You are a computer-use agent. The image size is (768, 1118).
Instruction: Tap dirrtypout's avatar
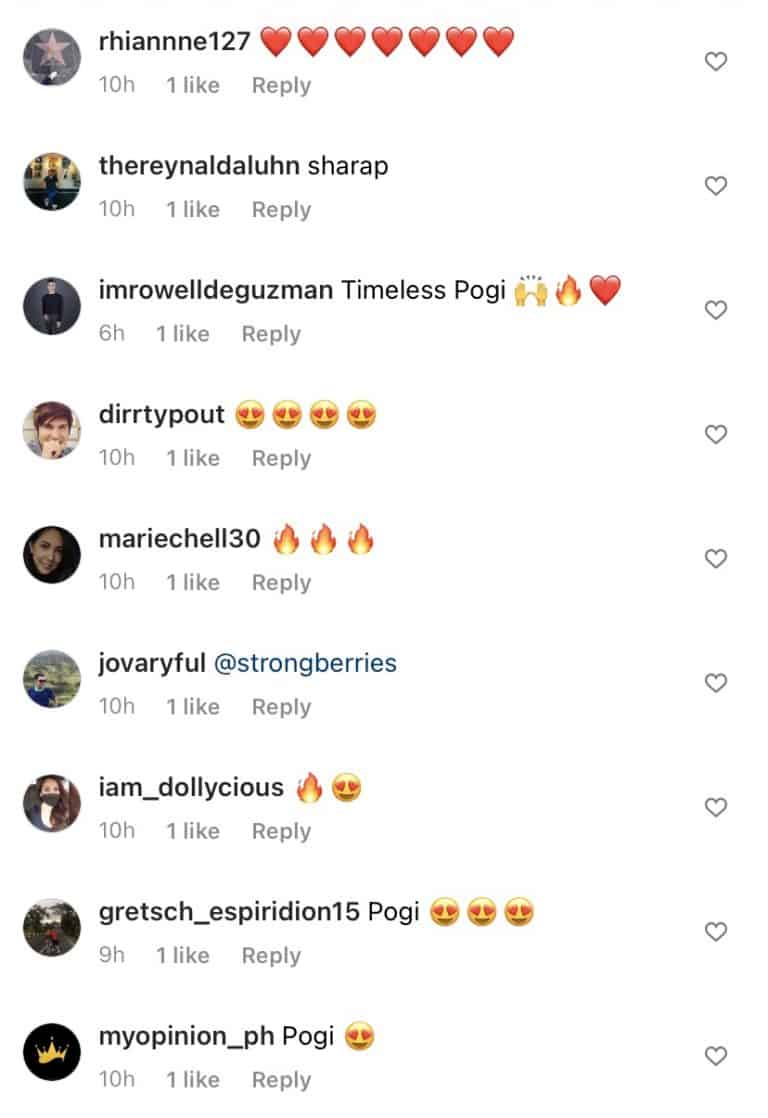pyautogui.click(x=51, y=431)
